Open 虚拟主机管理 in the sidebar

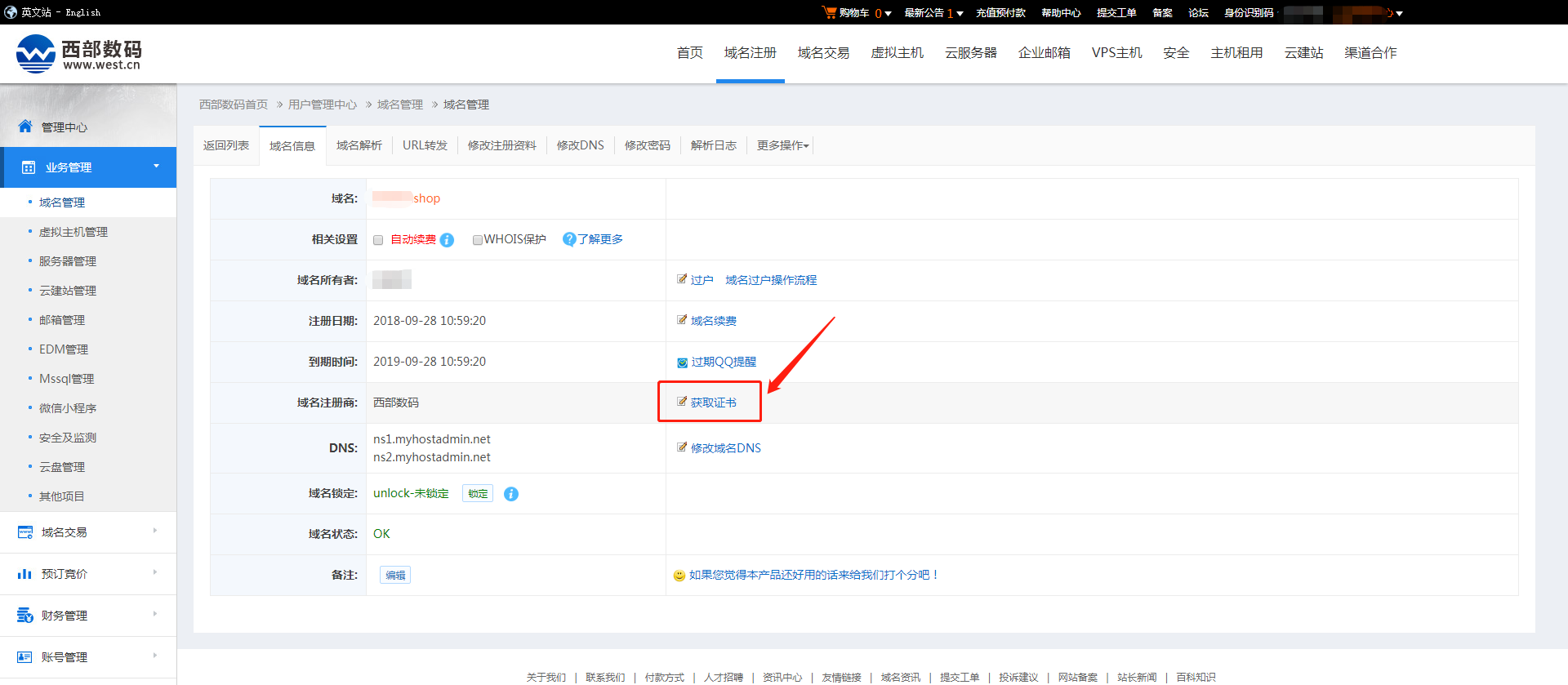(73, 232)
